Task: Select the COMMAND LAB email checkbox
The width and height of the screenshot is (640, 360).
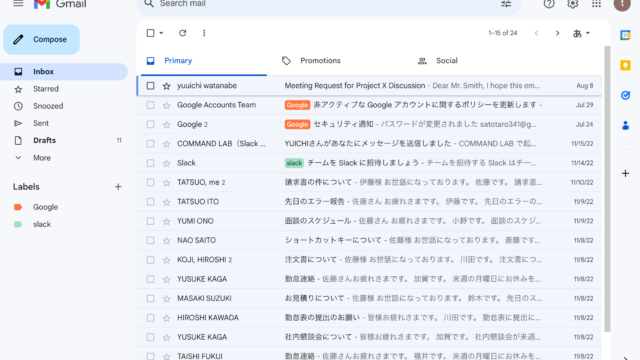Action: 150,144
